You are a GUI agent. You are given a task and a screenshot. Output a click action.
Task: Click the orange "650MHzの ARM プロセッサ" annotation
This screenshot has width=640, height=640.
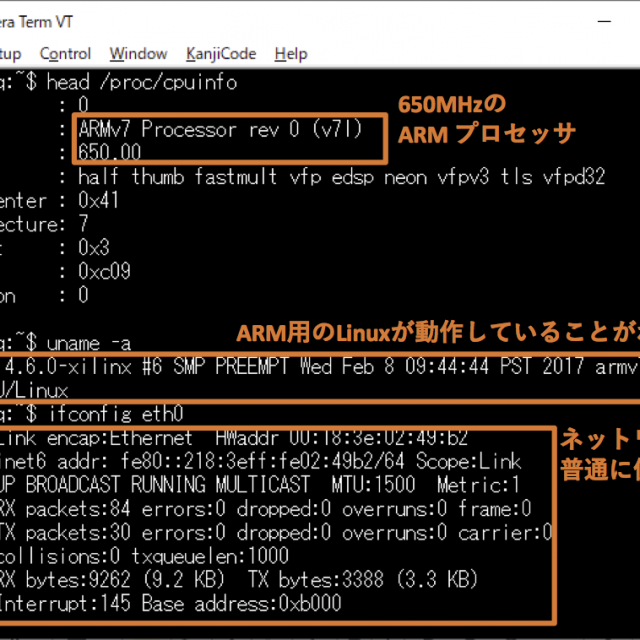pyautogui.click(x=487, y=119)
